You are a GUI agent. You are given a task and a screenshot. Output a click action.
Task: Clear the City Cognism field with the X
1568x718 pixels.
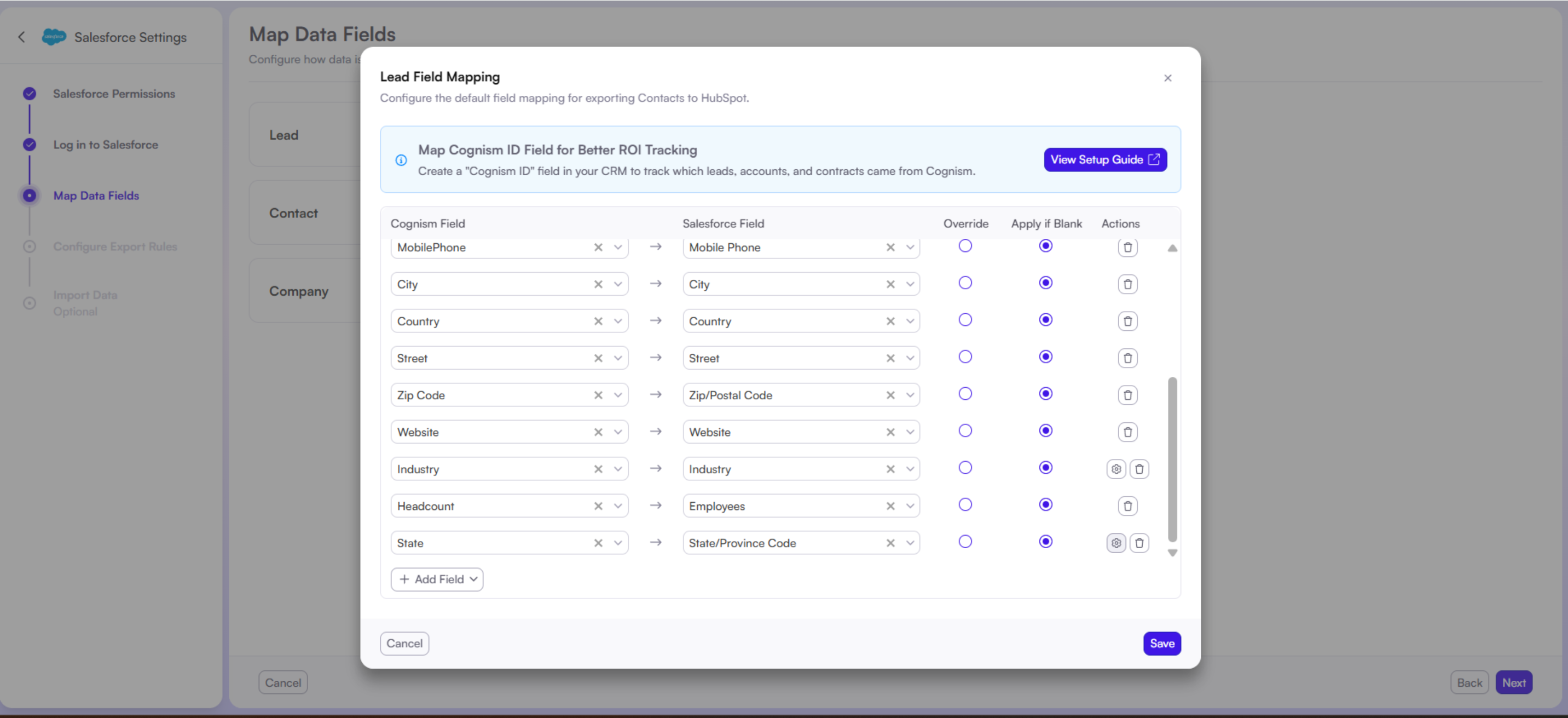tap(598, 284)
